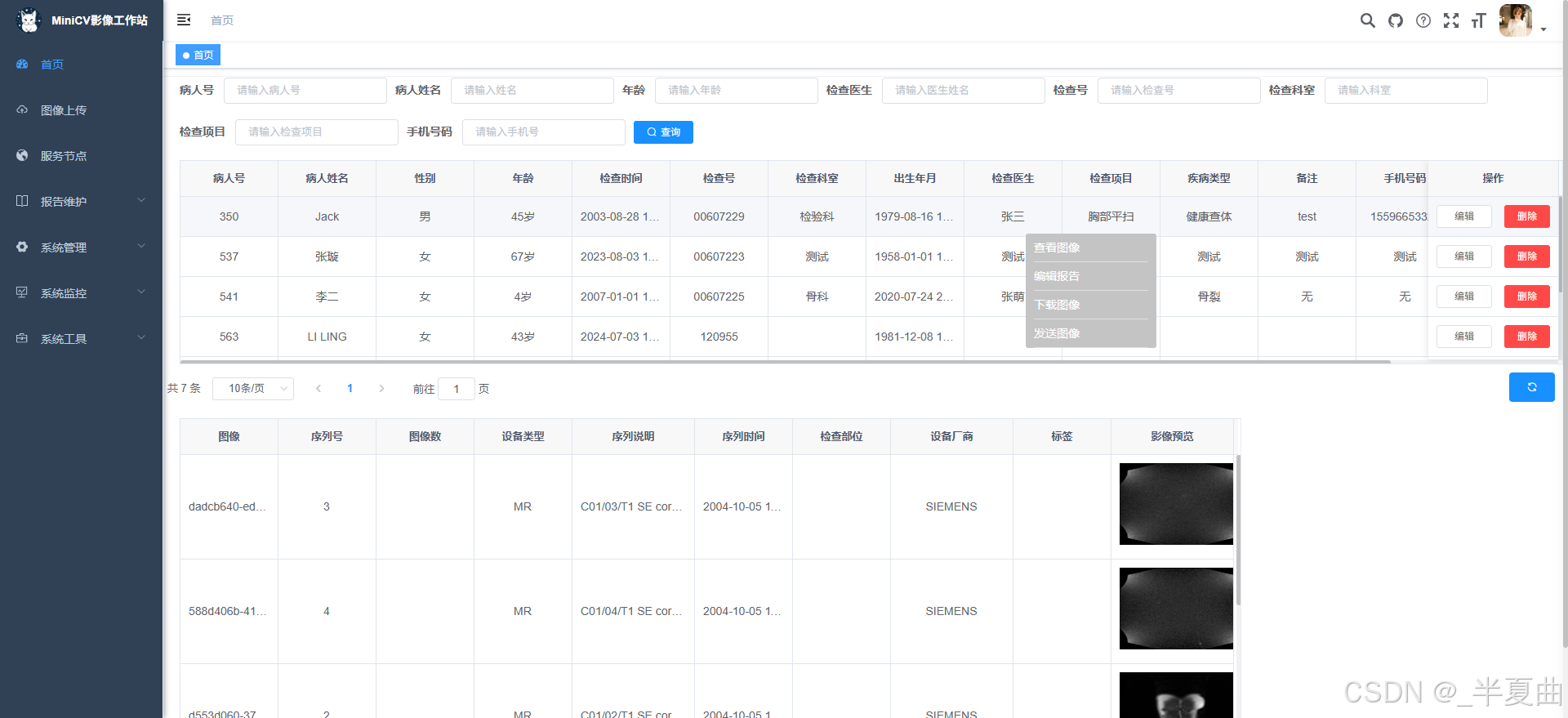Screen dimensions: 1568x718
Task: Click the 检查时间 column header
Action: (621, 178)
